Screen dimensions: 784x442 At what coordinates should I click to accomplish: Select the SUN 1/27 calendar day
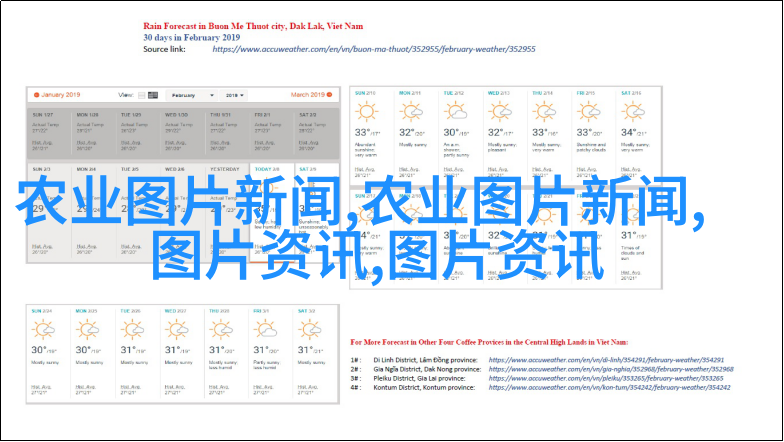[49, 132]
